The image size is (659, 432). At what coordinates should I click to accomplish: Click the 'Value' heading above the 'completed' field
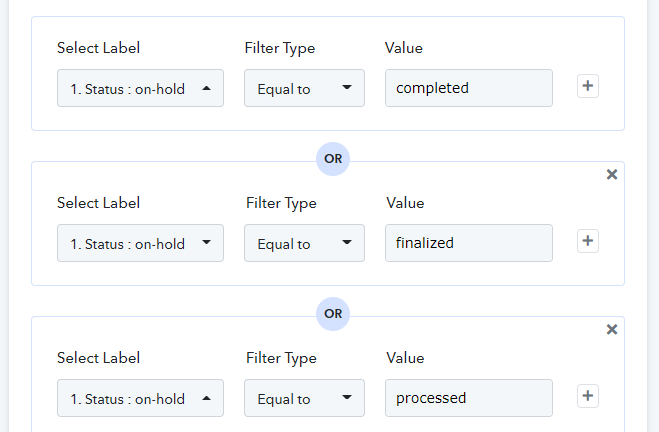click(403, 48)
